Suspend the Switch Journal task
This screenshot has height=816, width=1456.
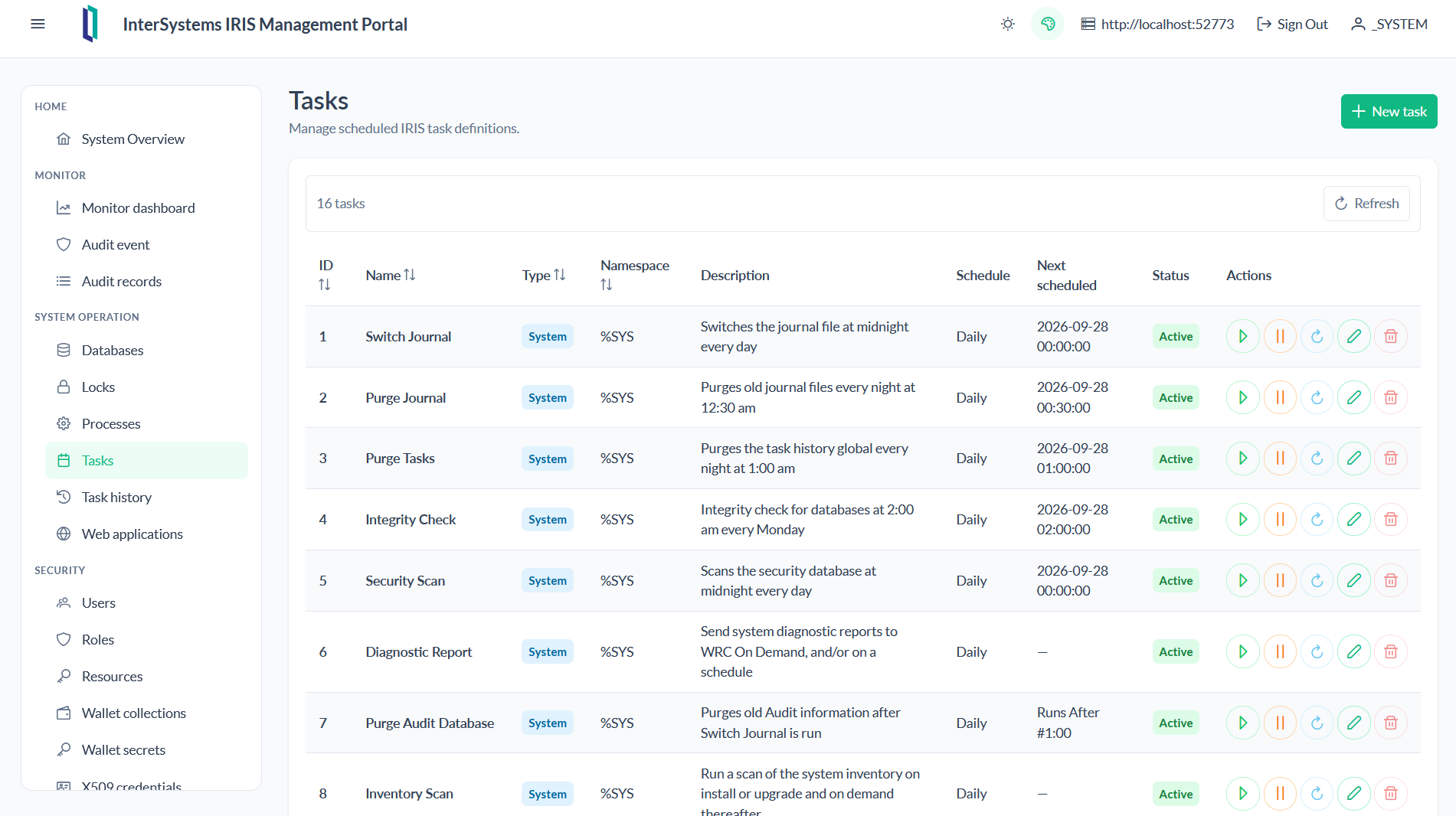pyautogui.click(x=1280, y=336)
